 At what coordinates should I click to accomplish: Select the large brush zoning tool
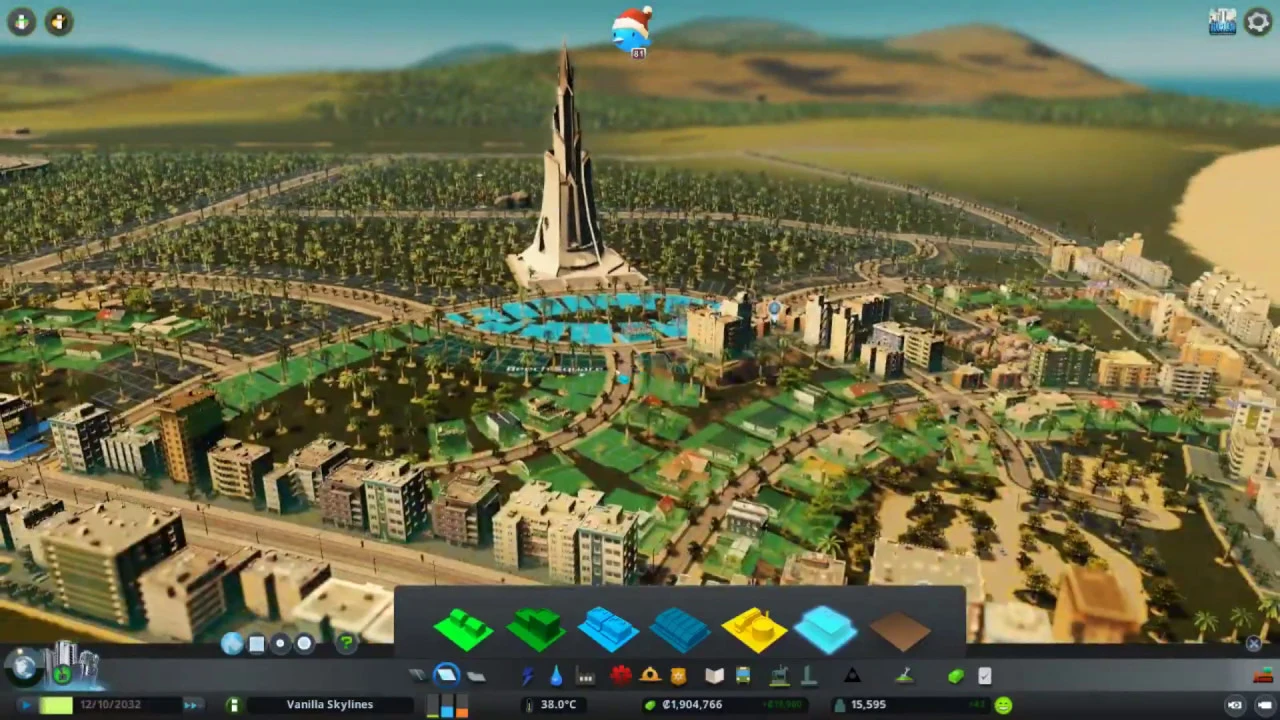(304, 645)
